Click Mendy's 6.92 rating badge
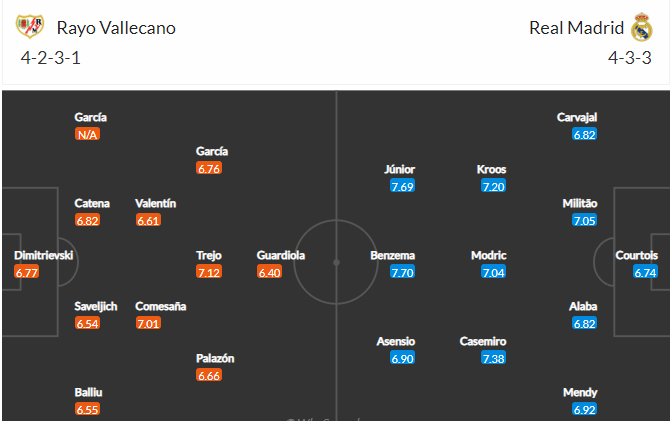Viewport: 670px width, 421px height. point(585,410)
